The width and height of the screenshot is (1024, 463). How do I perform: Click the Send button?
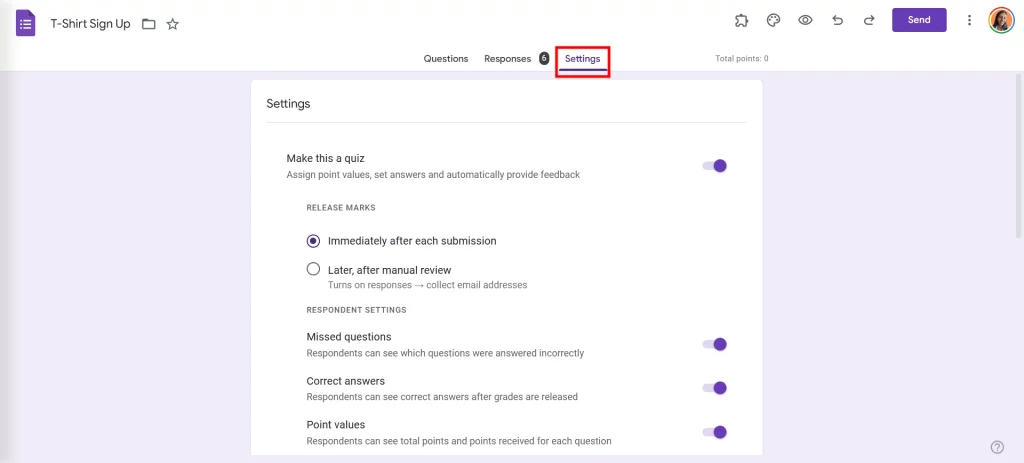(x=919, y=20)
